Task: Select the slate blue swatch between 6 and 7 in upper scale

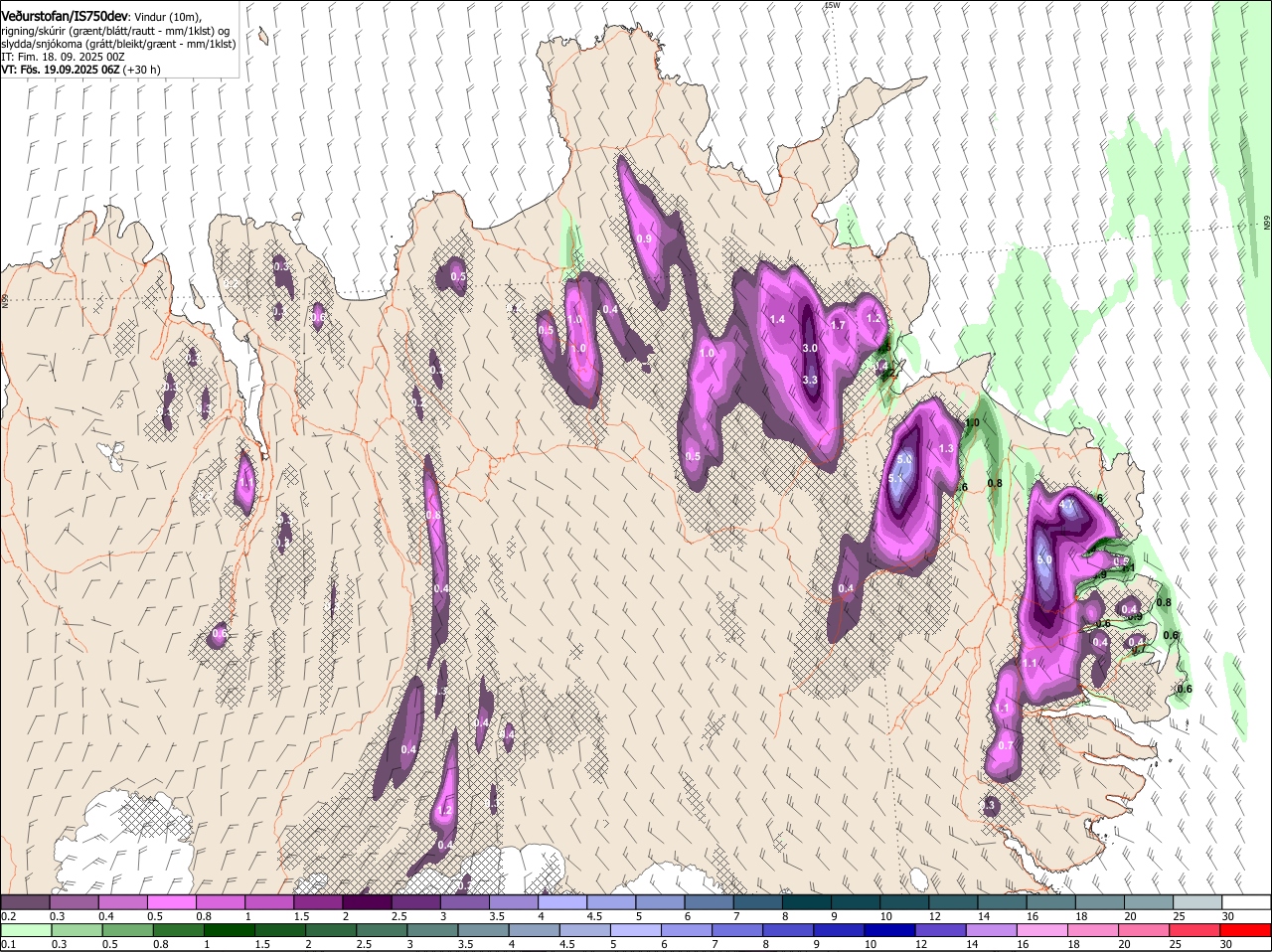Action: point(710,901)
